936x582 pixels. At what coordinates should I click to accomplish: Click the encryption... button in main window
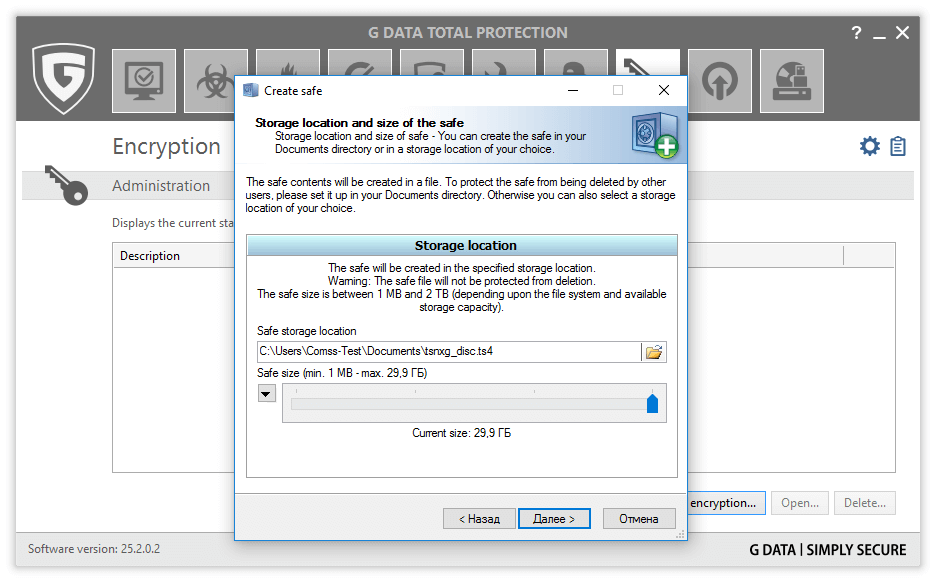pos(726,503)
